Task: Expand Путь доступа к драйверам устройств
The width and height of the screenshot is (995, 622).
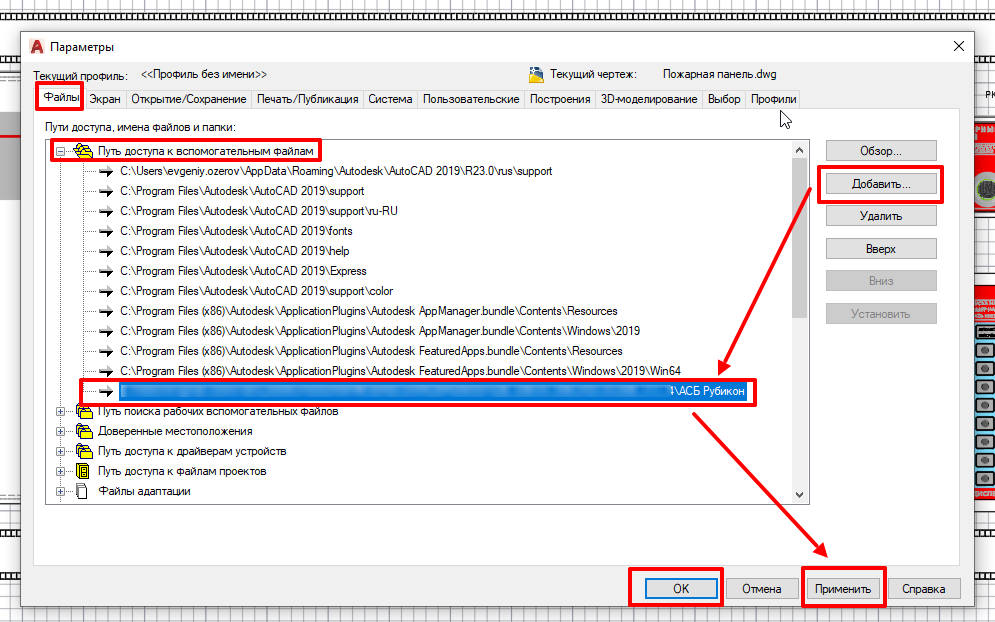Action: click(x=60, y=451)
